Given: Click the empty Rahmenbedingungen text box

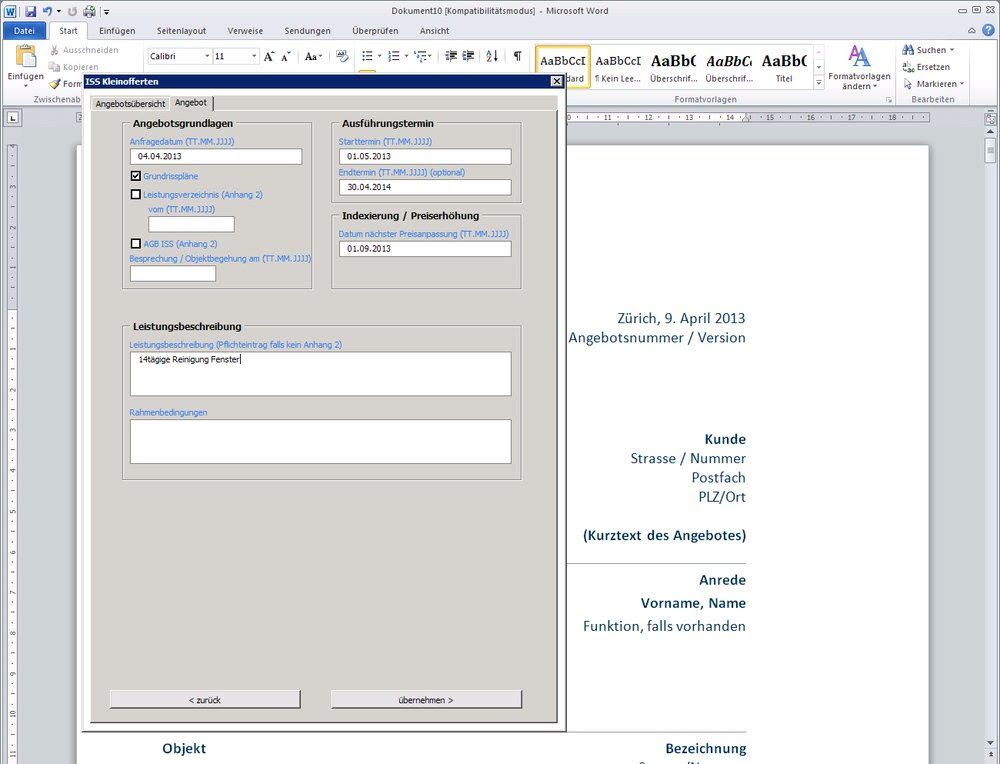Looking at the screenshot, I should 320,441.
